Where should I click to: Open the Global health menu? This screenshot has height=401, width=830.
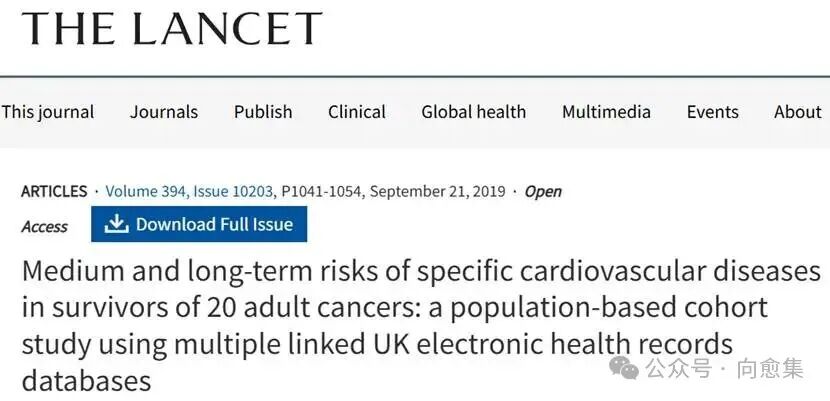tap(473, 112)
